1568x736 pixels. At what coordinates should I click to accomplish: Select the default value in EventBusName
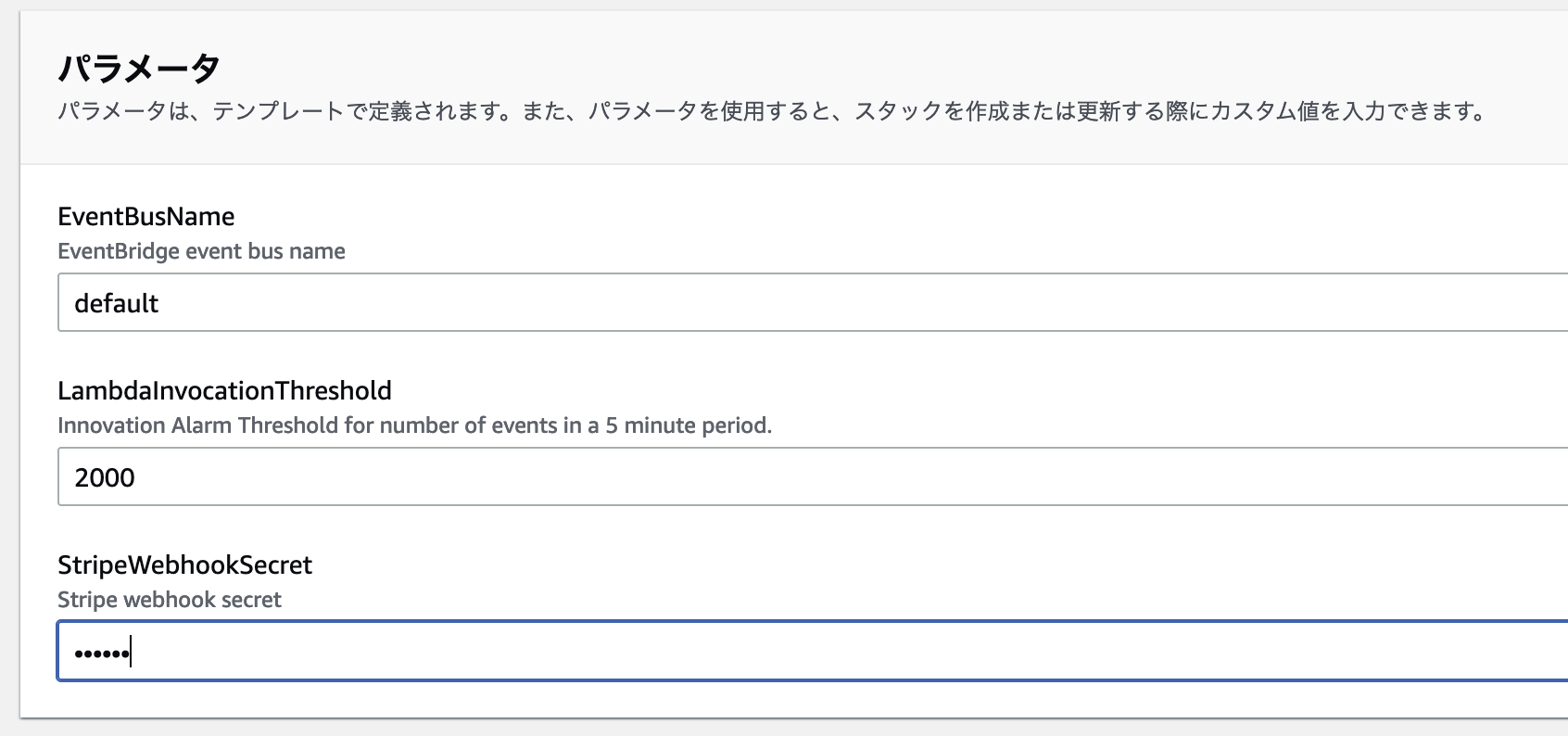115,302
